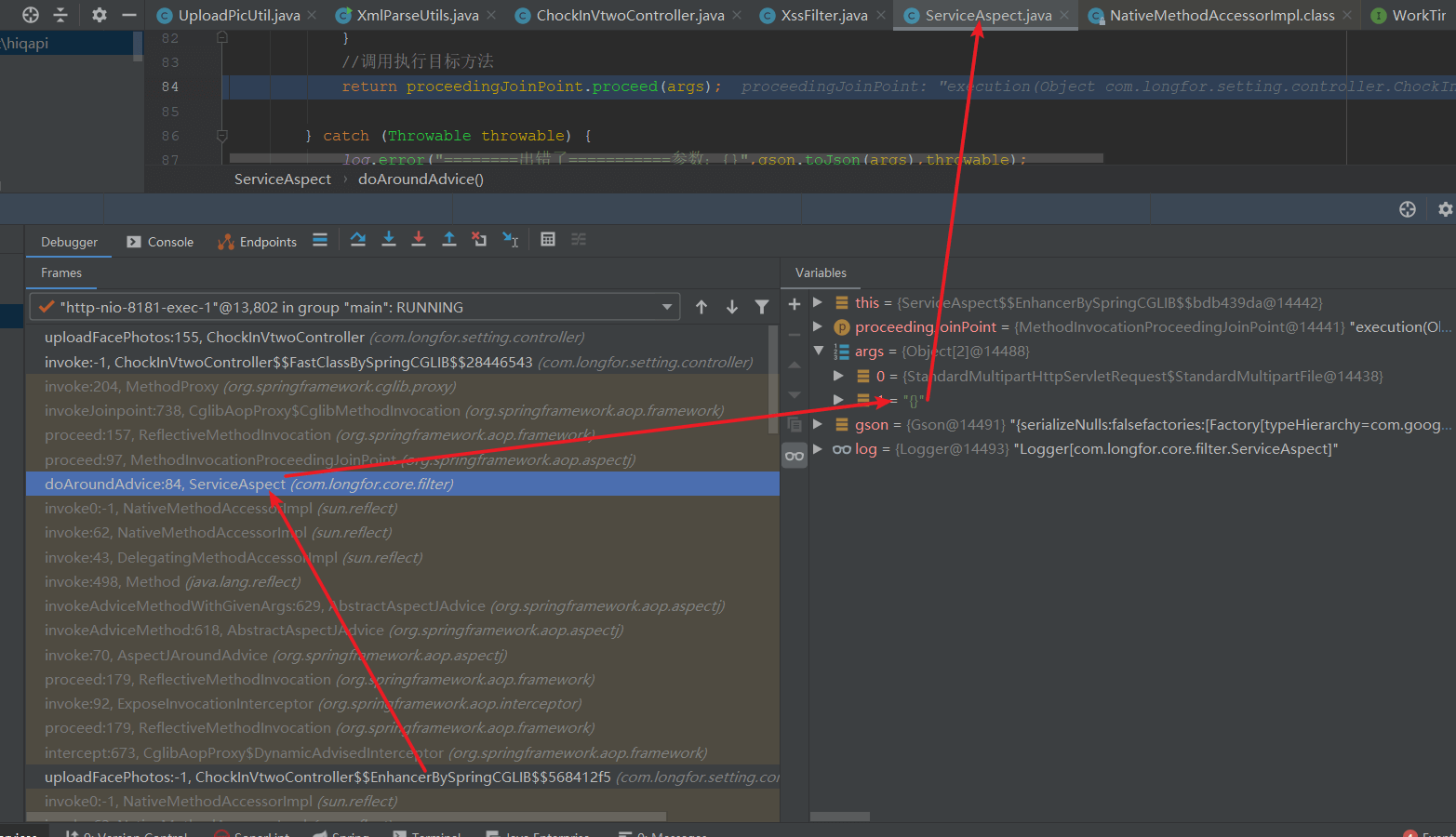The image size is (1456, 837).
Task: Expand the gson variable node
Action: [x=817, y=424]
